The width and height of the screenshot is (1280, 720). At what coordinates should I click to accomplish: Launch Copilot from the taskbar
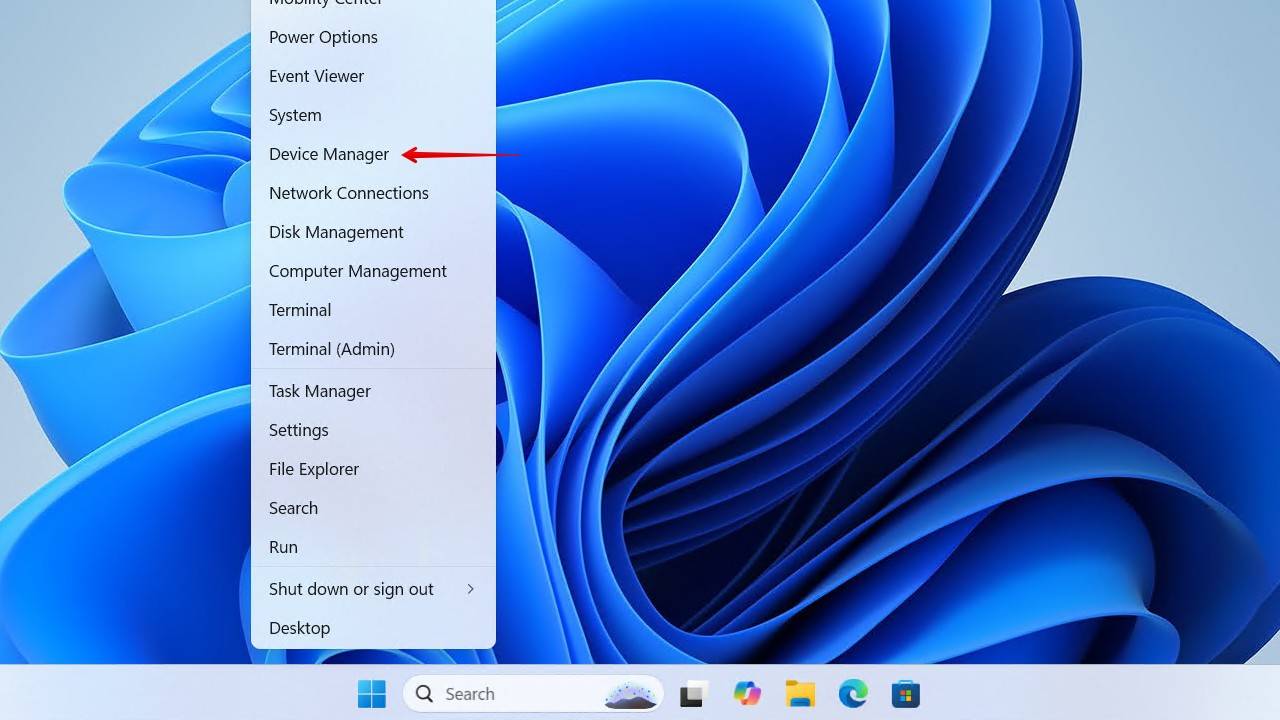tap(747, 694)
